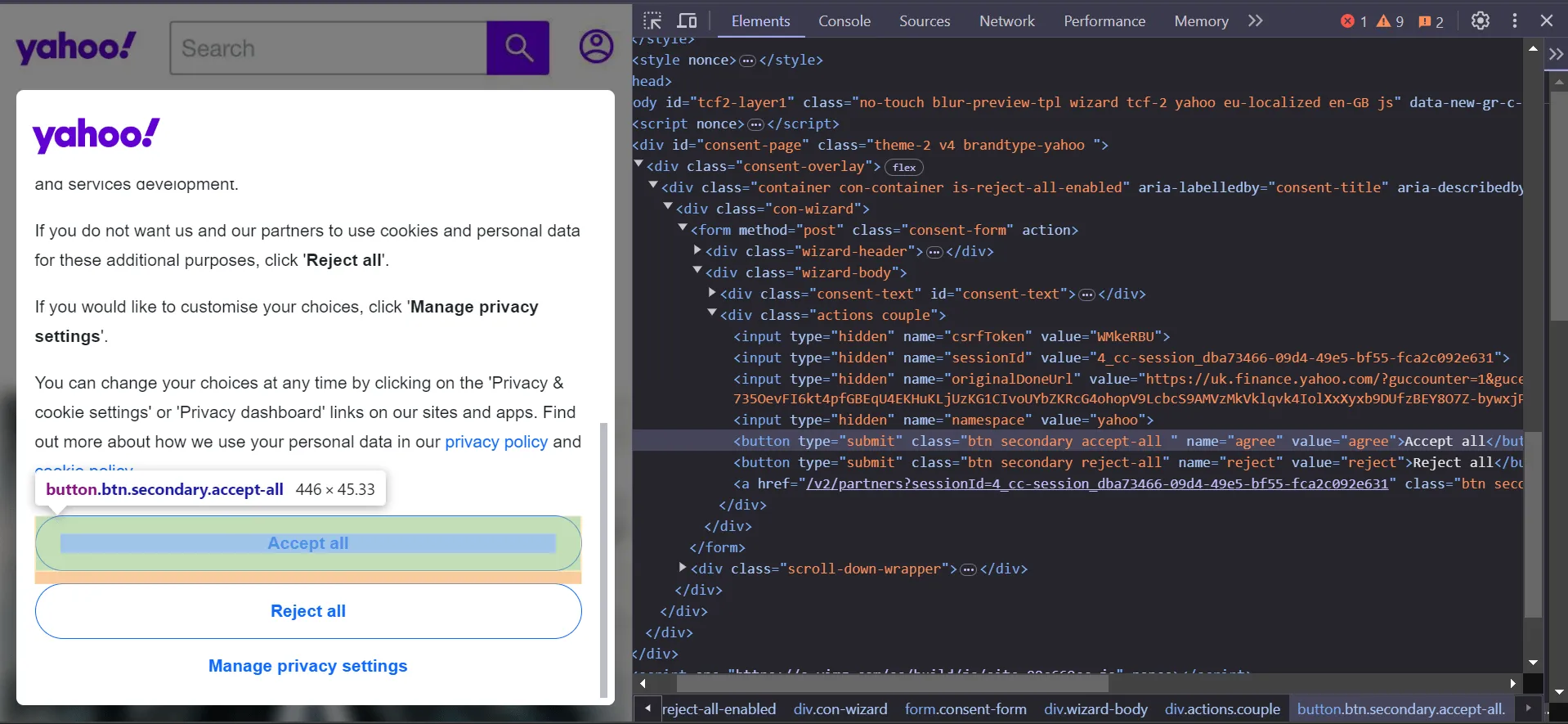1568x724 pixels.
Task: Click horizontal scrollbar left arrow in Elements
Action: 643,683
